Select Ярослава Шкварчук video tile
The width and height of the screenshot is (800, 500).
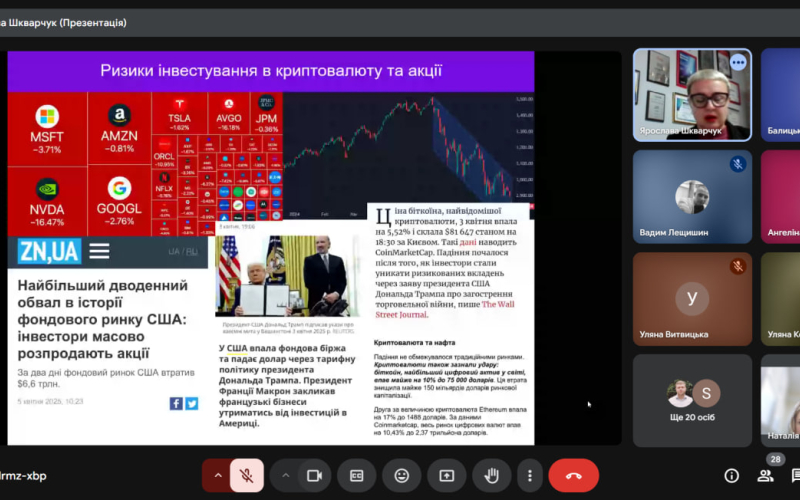[x=692, y=95]
